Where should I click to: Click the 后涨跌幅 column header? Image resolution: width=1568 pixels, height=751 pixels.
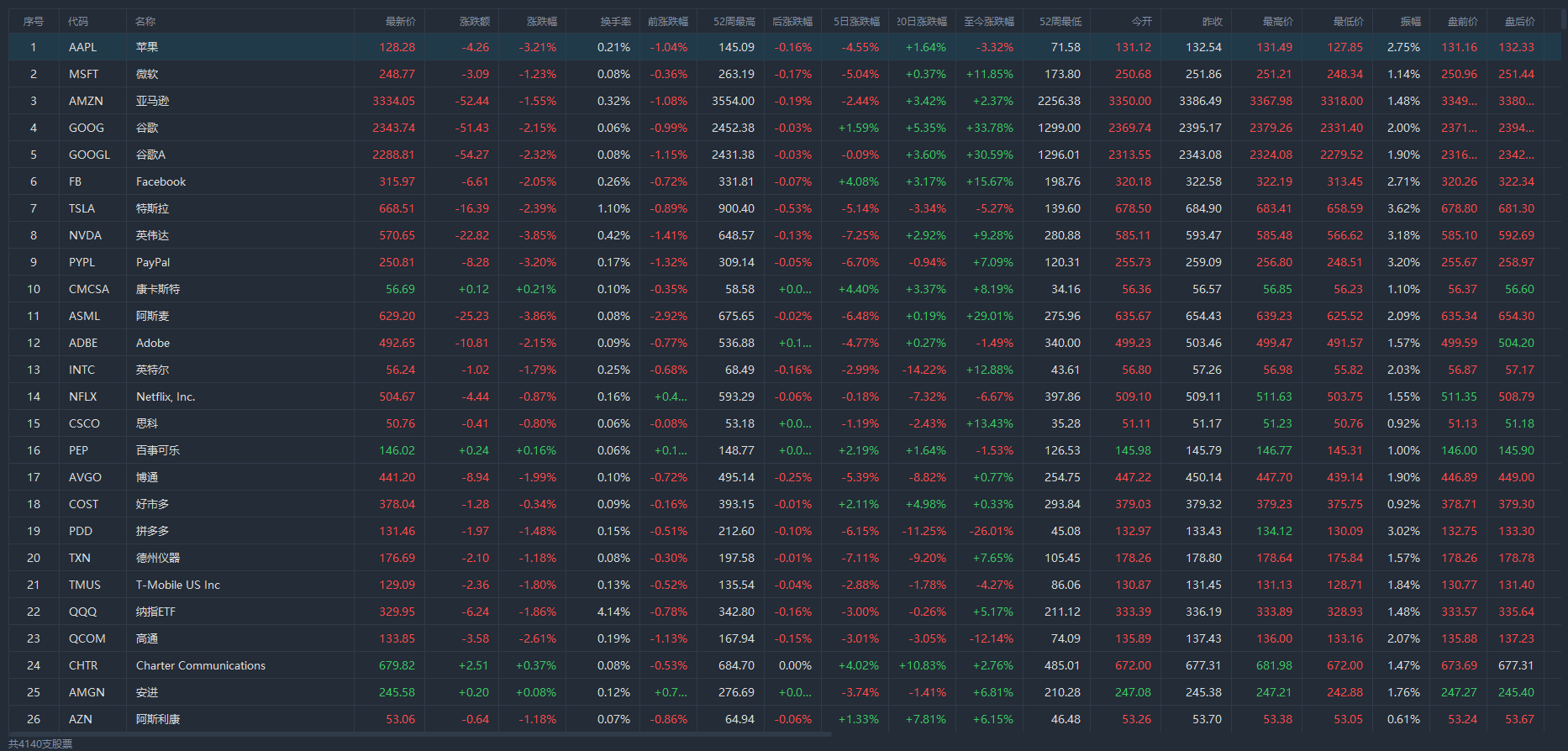pyautogui.click(x=792, y=21)
